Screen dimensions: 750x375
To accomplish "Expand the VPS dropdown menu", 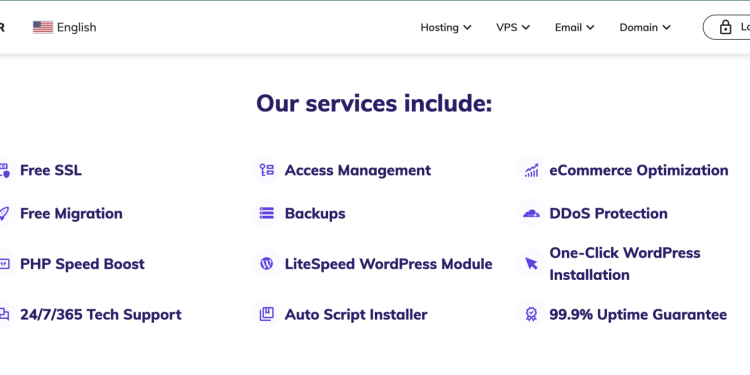I will coord(513,27).
